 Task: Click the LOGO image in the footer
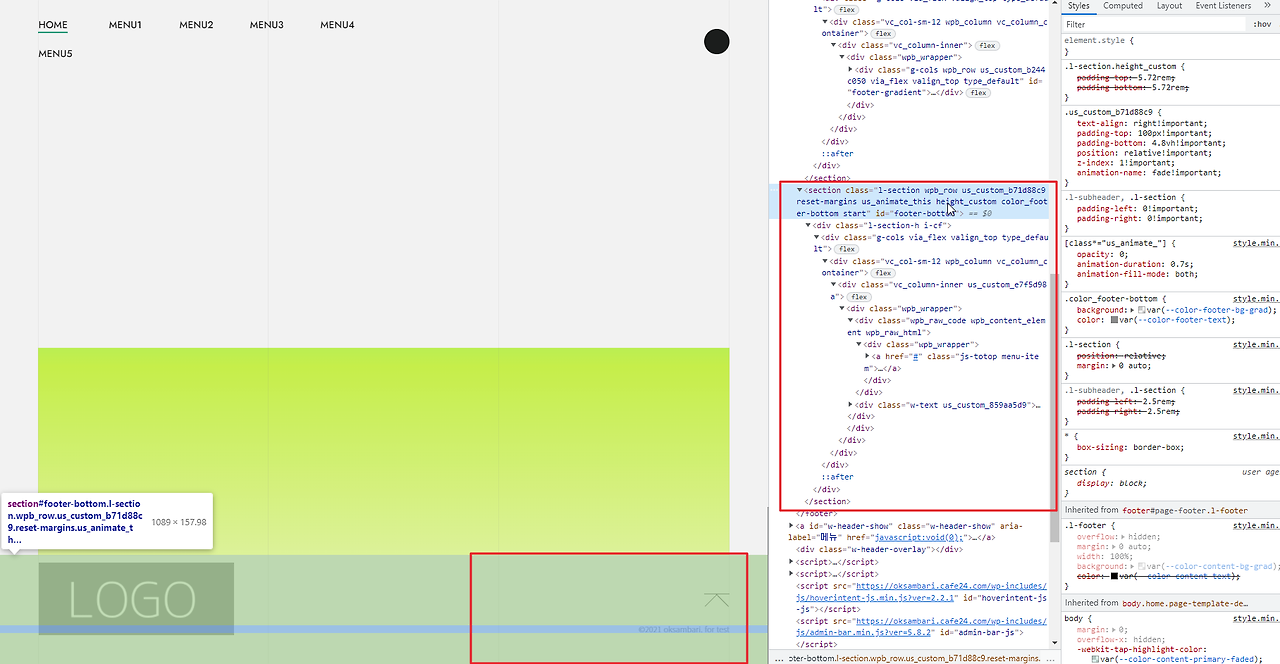136,599
